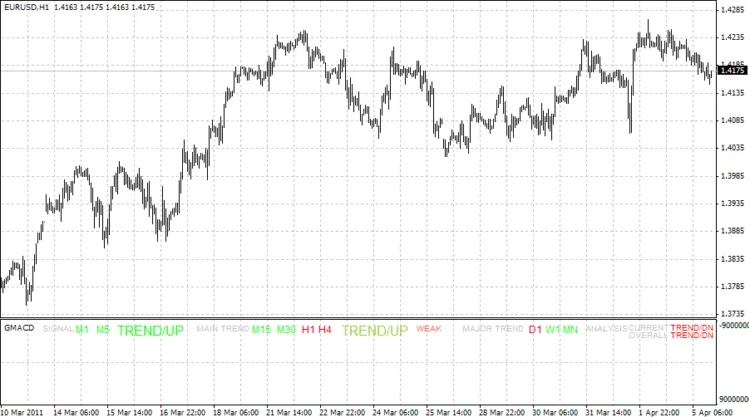Click the 1.3985 price axis label
Viewport: 749px width, 417px height.
pos(732,176)
